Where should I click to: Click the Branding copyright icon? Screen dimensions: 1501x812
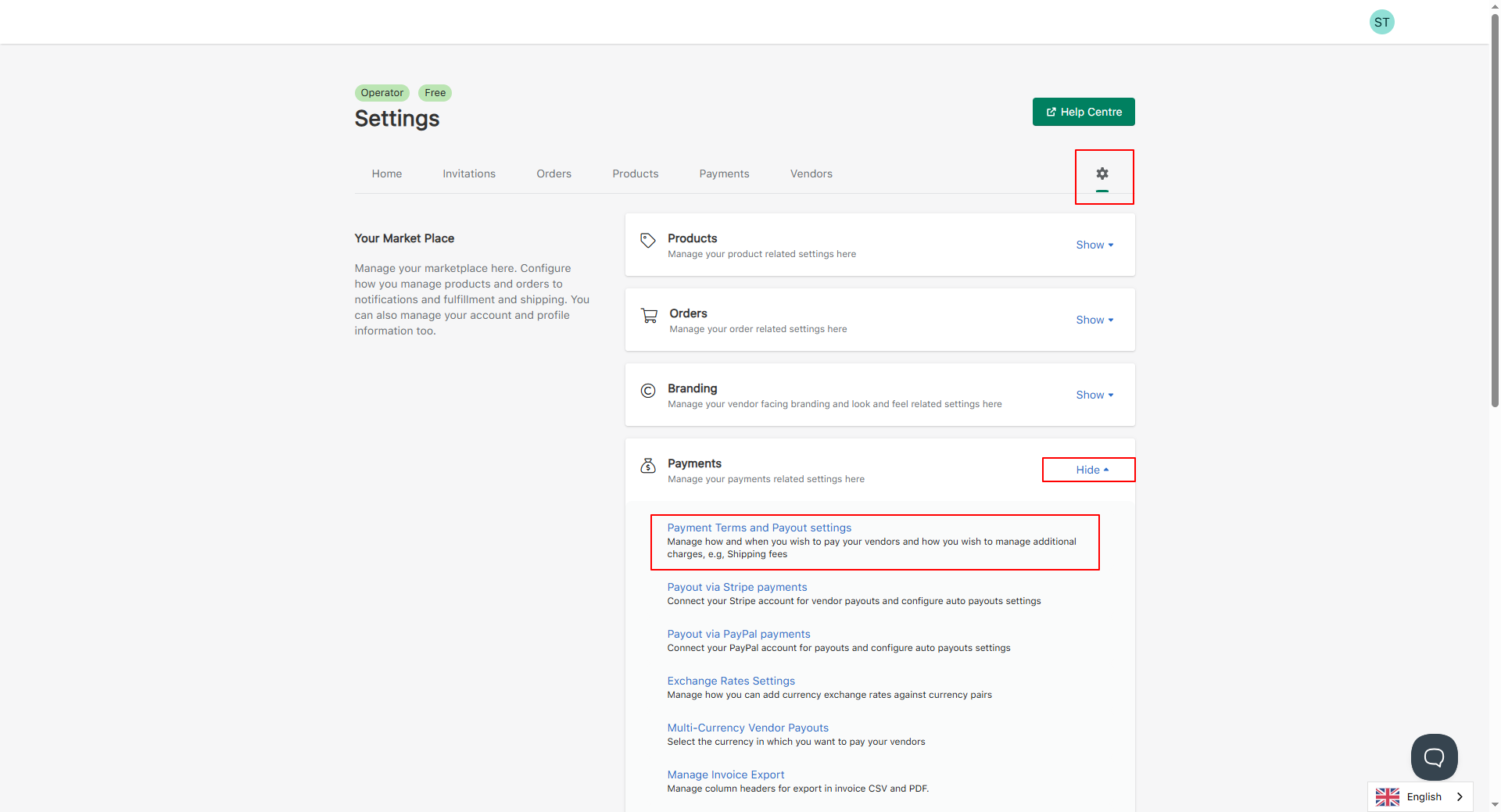[648, 391]
